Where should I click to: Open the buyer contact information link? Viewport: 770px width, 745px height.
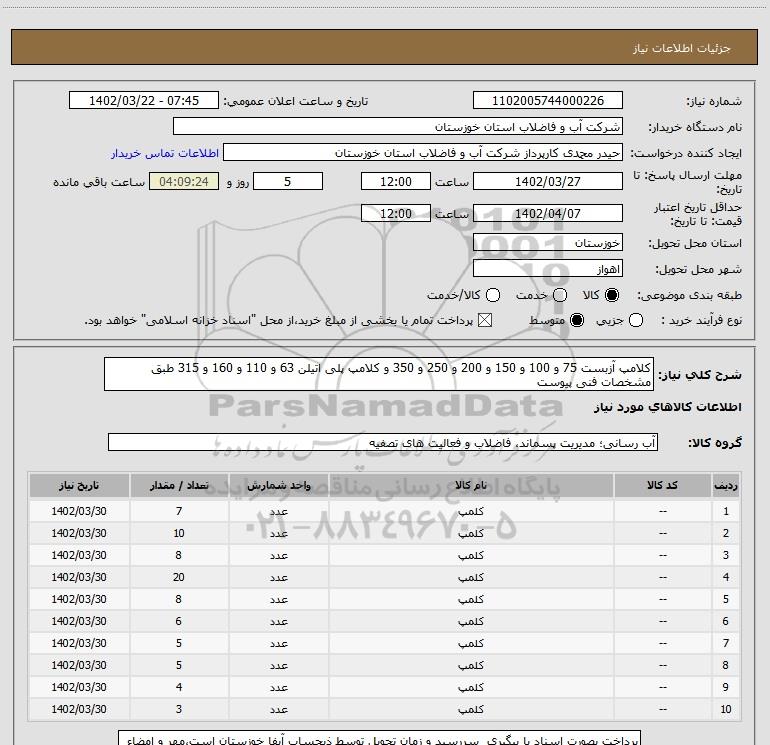point(165,153)
